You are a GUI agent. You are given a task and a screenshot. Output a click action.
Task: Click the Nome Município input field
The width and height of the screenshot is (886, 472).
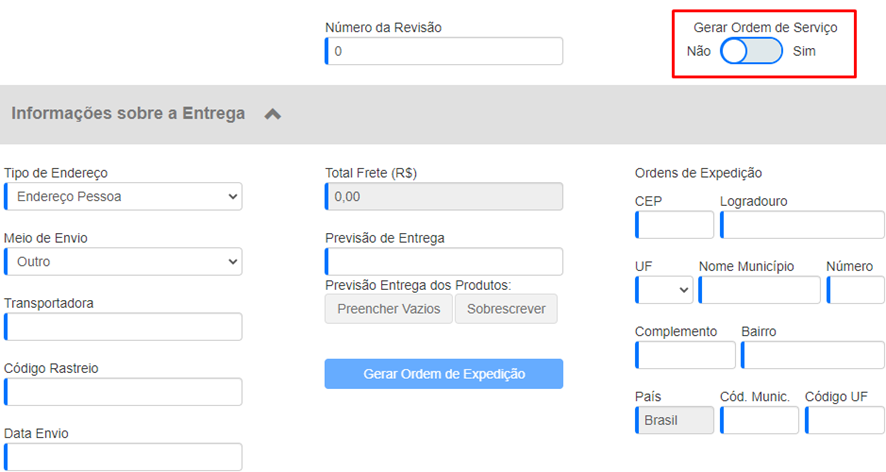(759, 290)
